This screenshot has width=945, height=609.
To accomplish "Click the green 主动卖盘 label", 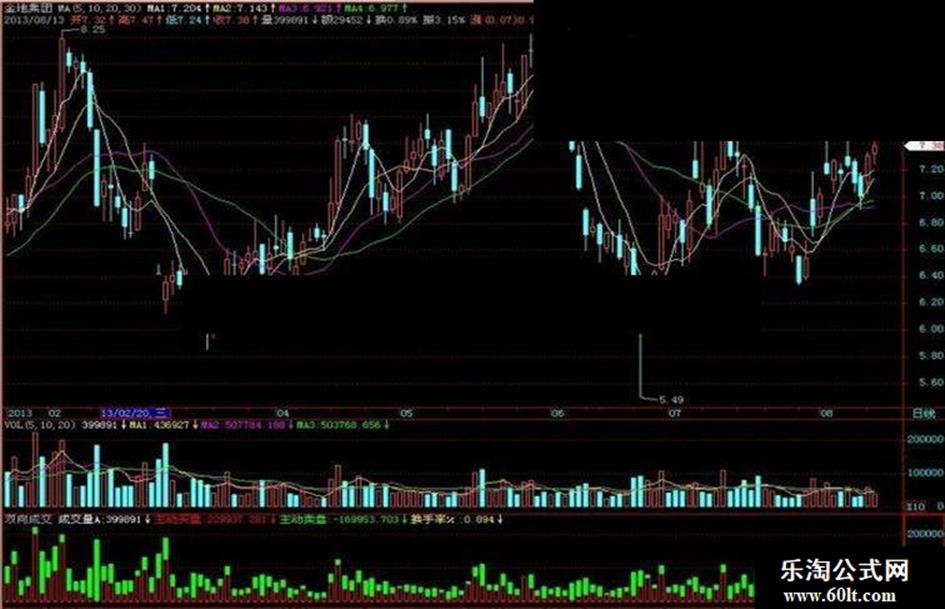I will (302, 519).
